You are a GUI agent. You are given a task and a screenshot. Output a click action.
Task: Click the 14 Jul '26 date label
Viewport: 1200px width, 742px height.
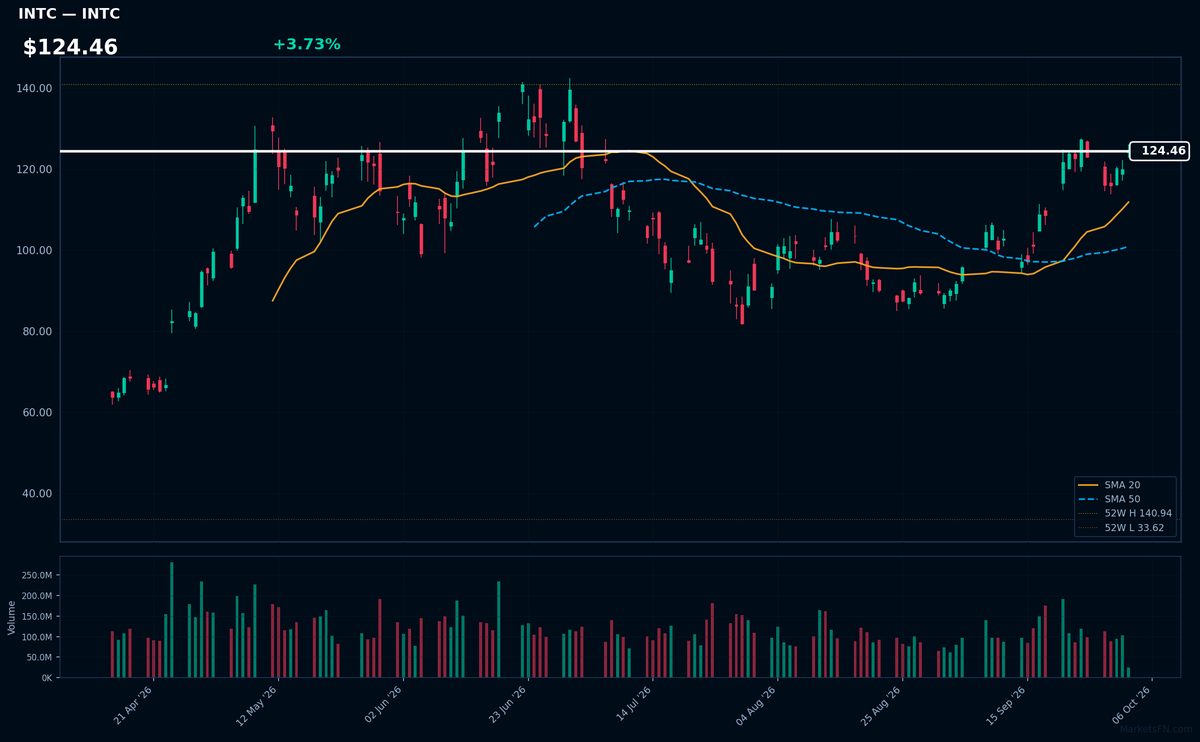tap(634, 706)
